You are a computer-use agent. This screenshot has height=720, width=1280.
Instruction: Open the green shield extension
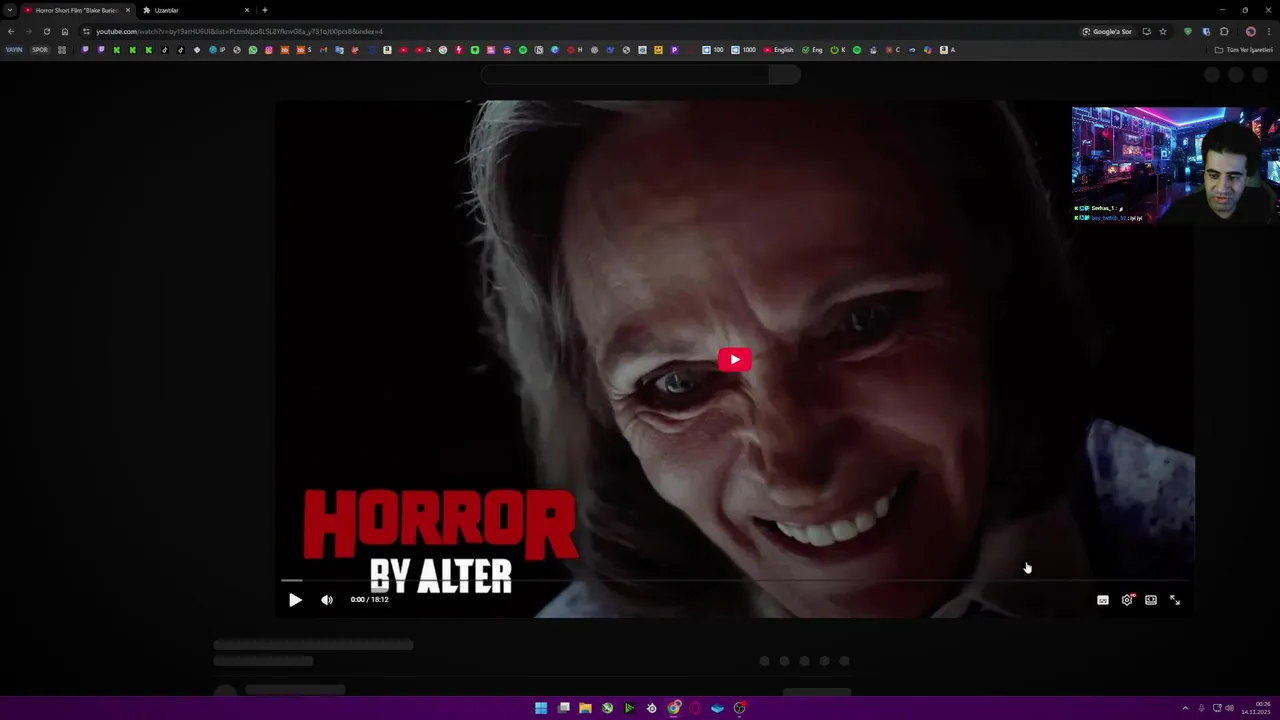[x=1188, y=31]
